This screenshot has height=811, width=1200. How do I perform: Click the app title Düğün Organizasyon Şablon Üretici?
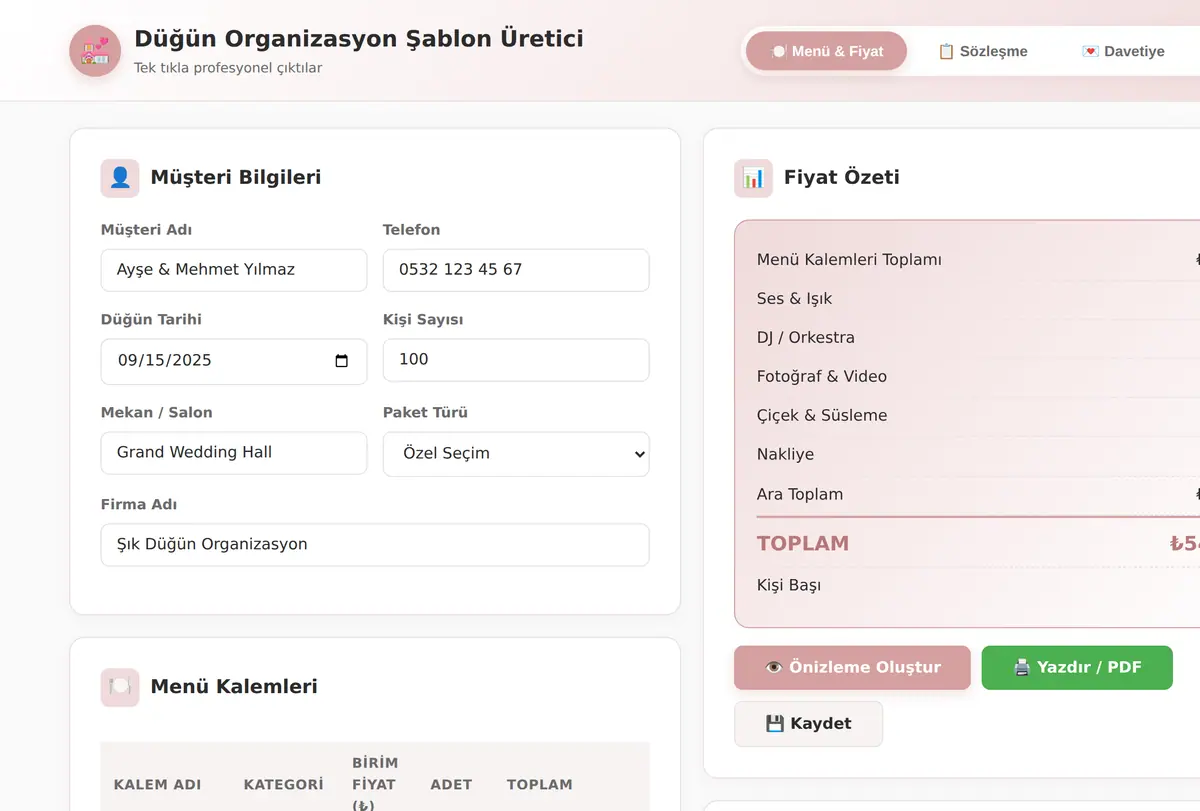coord(359,39)
